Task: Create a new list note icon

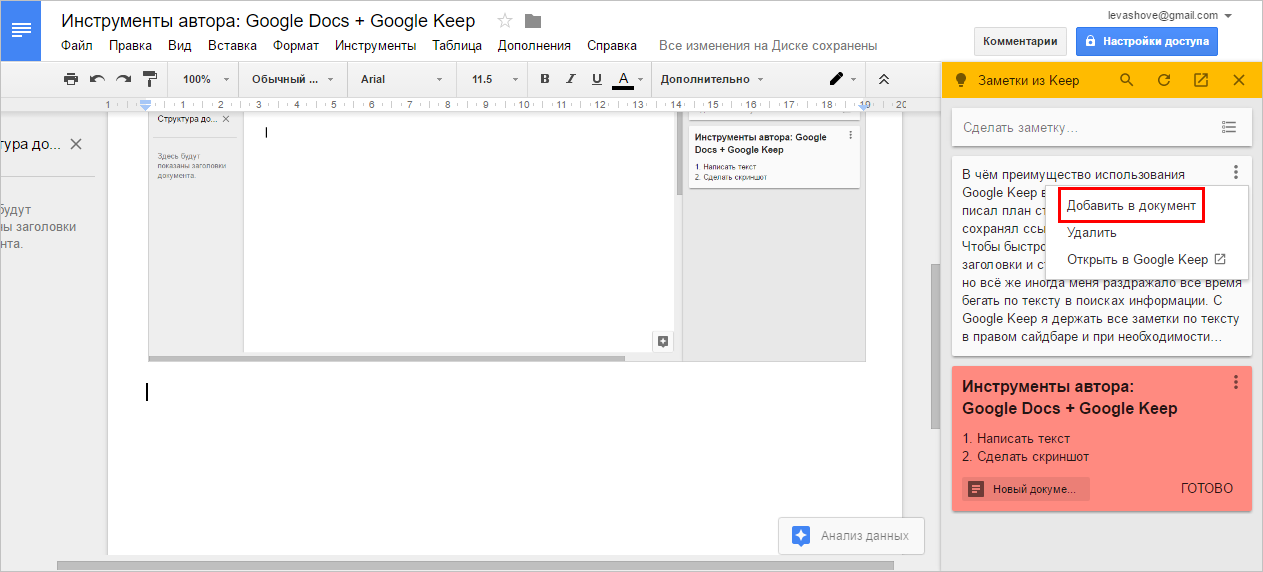Action: (1229, 127)
